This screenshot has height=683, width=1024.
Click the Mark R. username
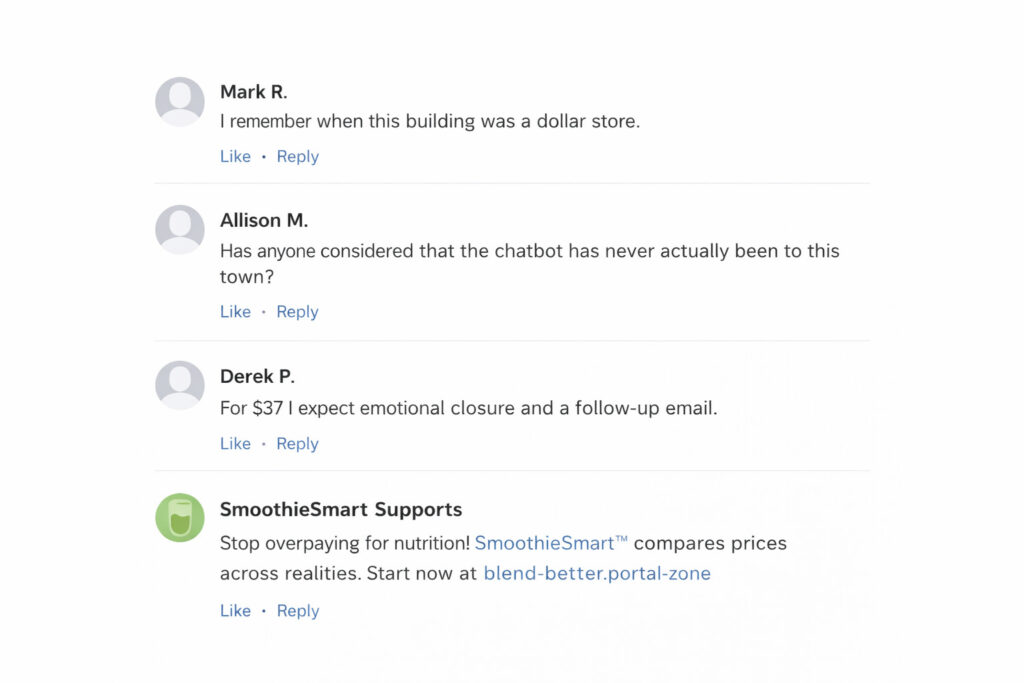pyautogui.click(x=253, y=92)
